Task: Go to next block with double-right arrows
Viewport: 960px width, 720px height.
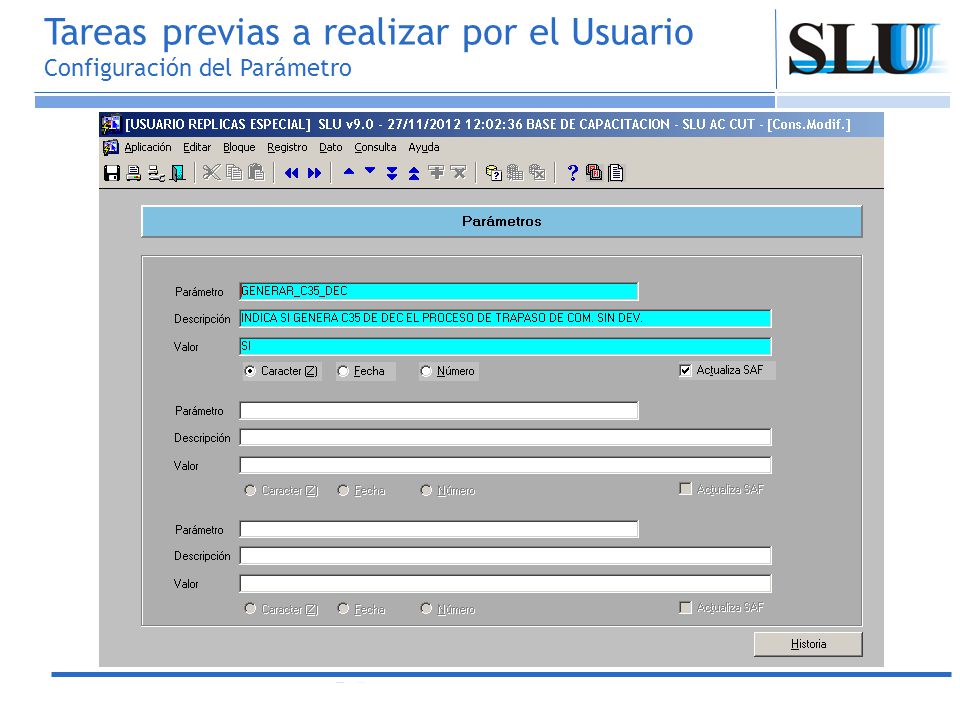Action: pos(314,173)
